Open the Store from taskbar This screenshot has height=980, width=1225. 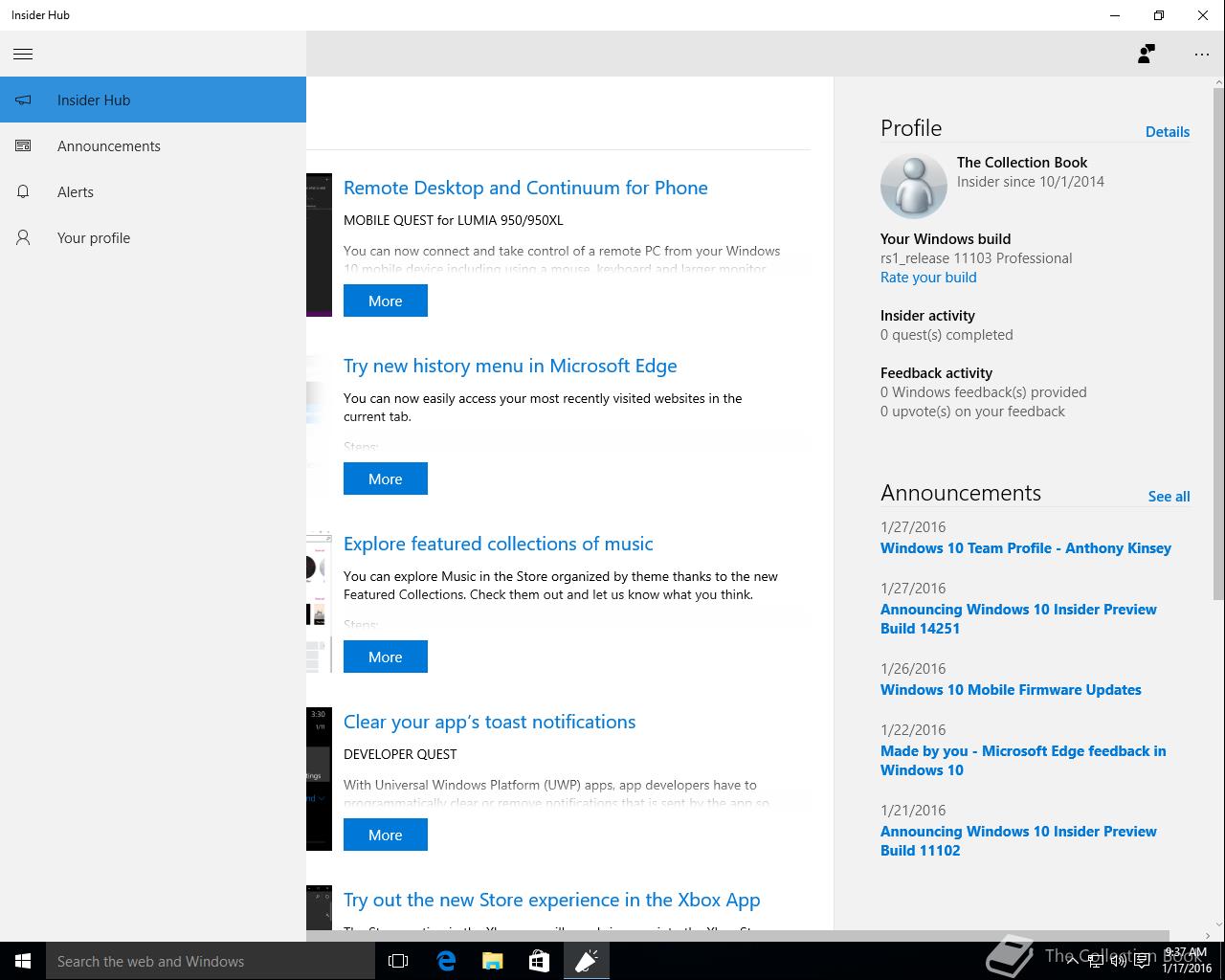tap(539, 961)
